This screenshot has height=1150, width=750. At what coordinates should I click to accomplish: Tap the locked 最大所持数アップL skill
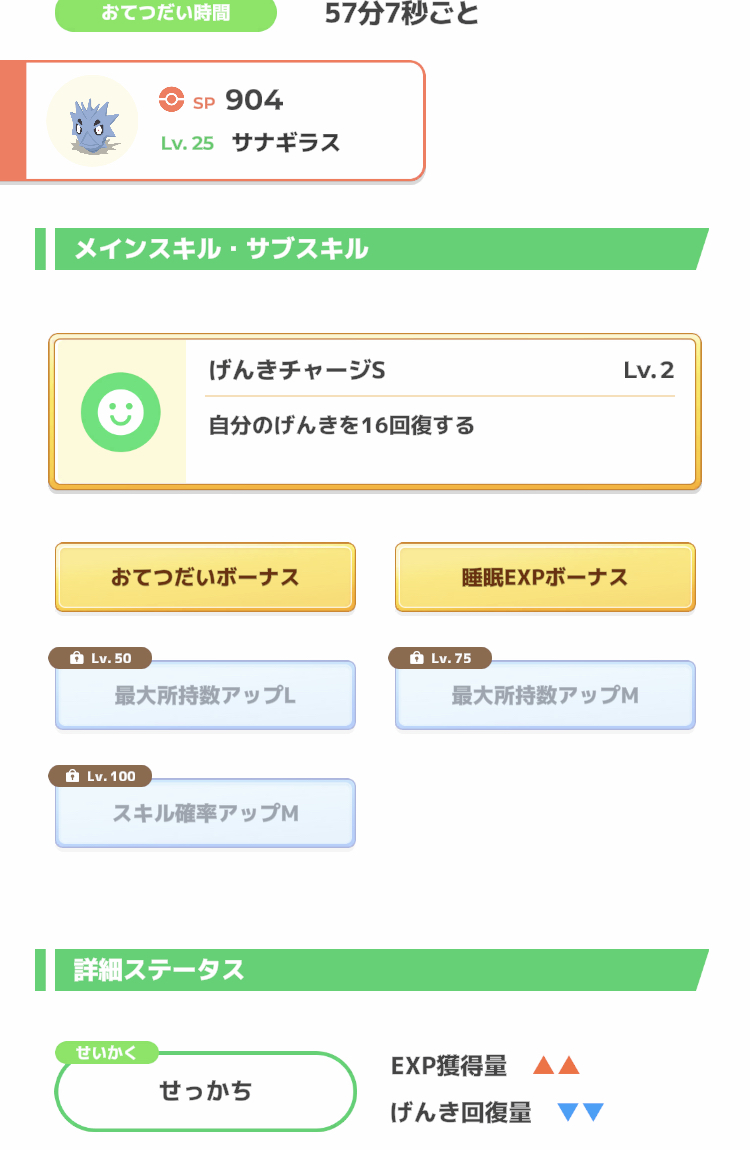click(205, 696)
